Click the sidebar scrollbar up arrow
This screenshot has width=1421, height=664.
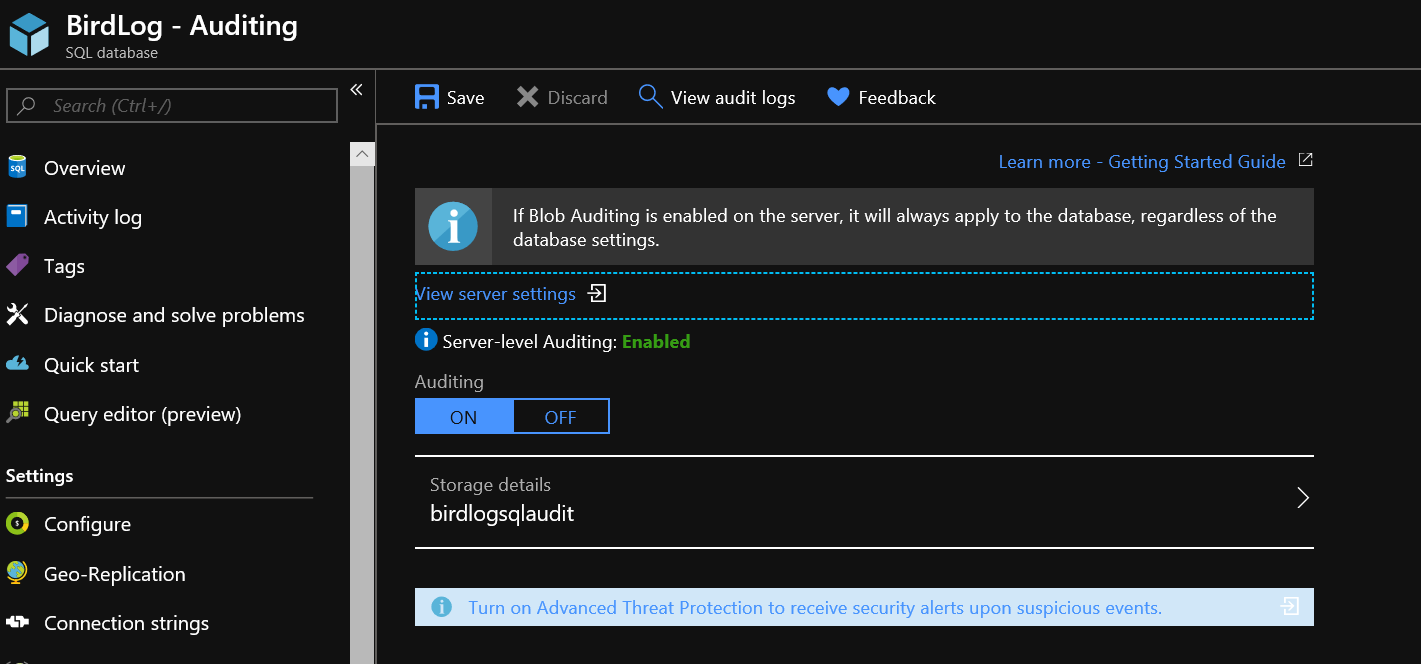[362, 154]
